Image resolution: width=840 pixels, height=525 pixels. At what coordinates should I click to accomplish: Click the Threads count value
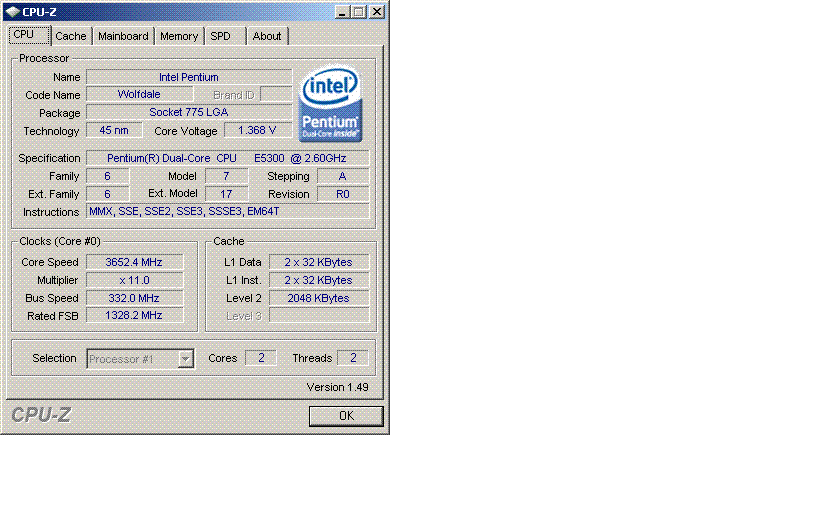(353, 358)
